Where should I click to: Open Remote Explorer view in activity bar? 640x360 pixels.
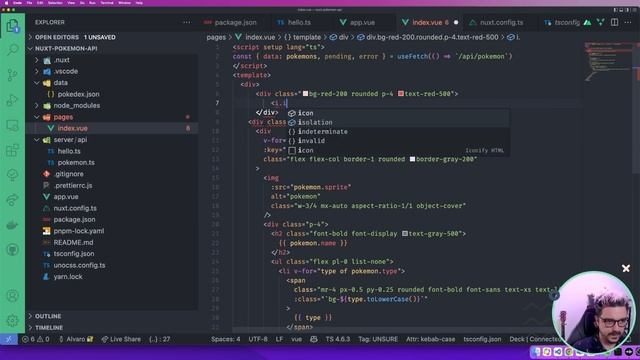tap(13, 125)
